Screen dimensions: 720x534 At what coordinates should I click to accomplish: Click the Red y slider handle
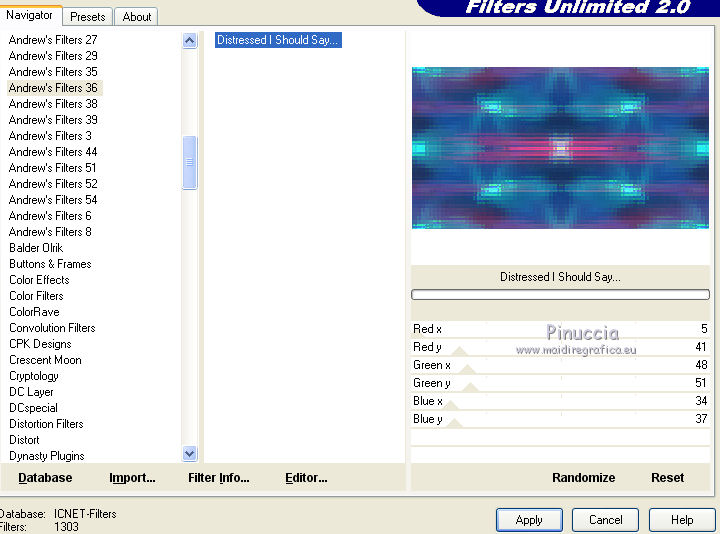tap(459, 351)
